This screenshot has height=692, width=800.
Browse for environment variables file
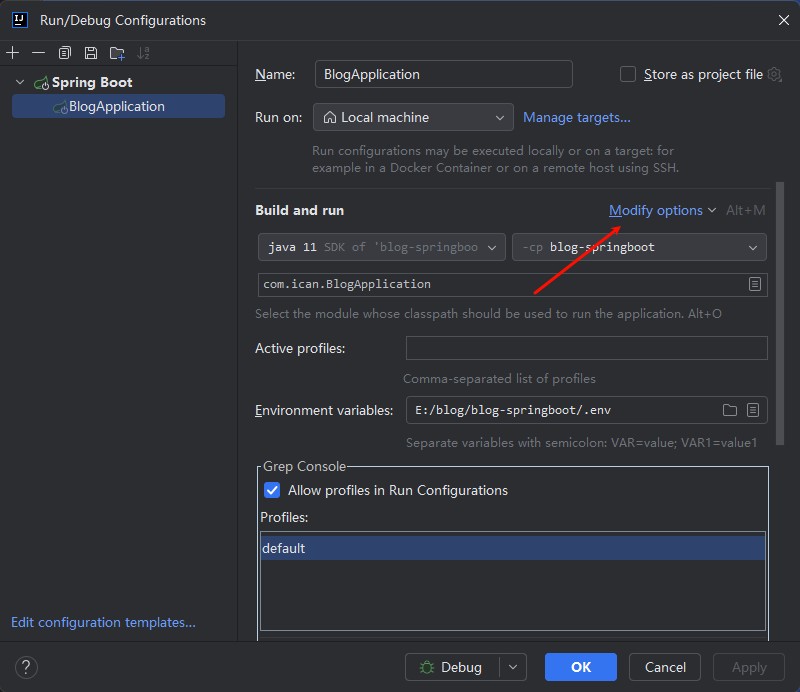click(x=730, y=410)
